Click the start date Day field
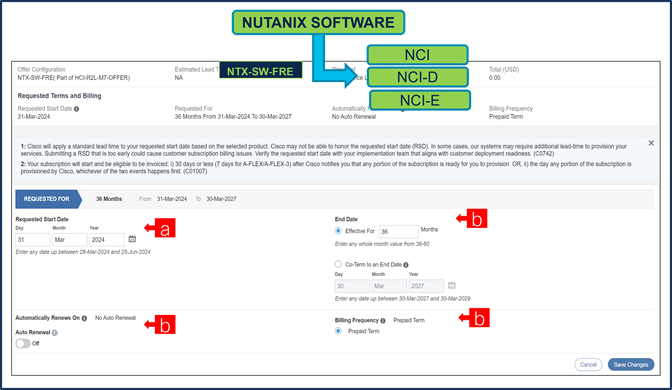The image size is (672, 390). pos(33,240)
